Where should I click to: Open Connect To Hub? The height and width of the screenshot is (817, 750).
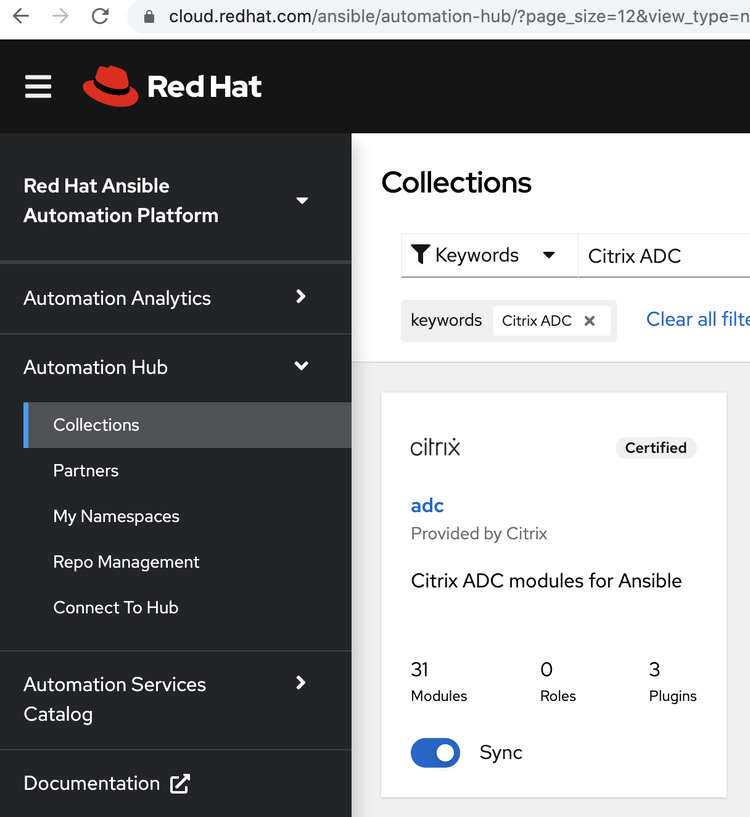[x=116, y=608]
